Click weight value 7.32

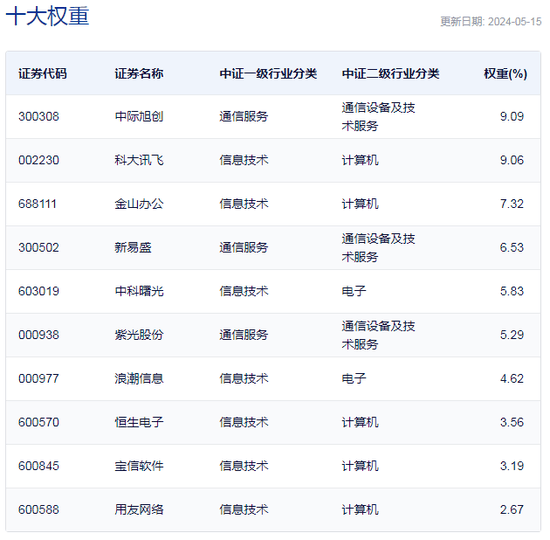pos(512,204)
